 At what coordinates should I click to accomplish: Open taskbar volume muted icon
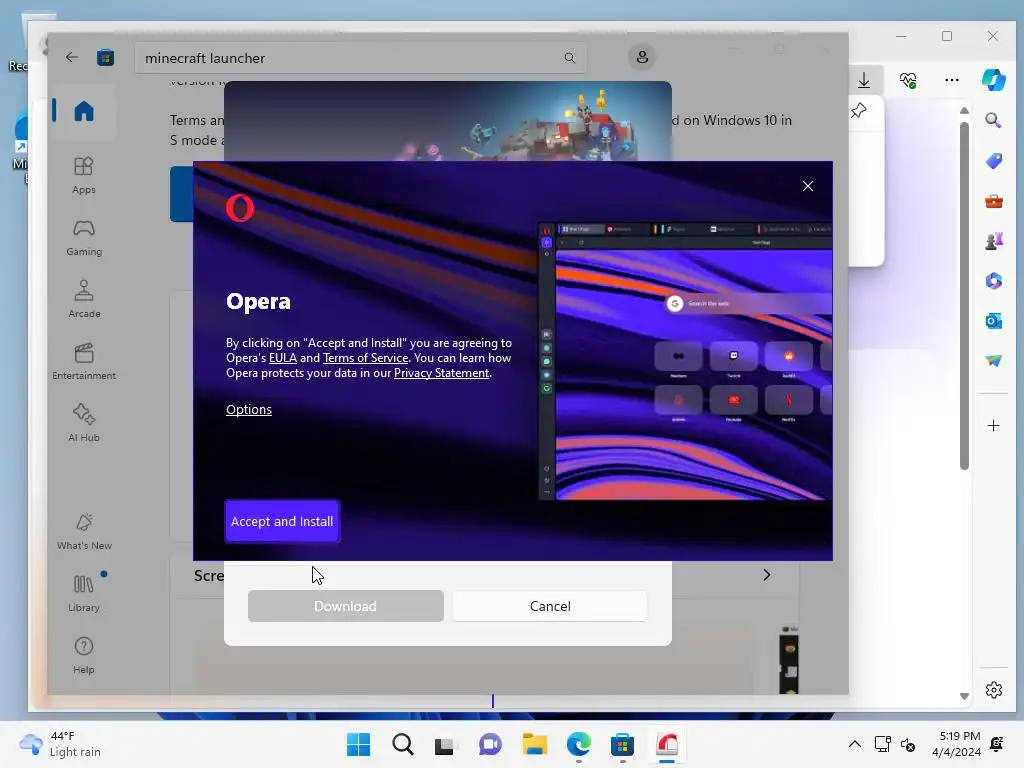coord(908,744)
